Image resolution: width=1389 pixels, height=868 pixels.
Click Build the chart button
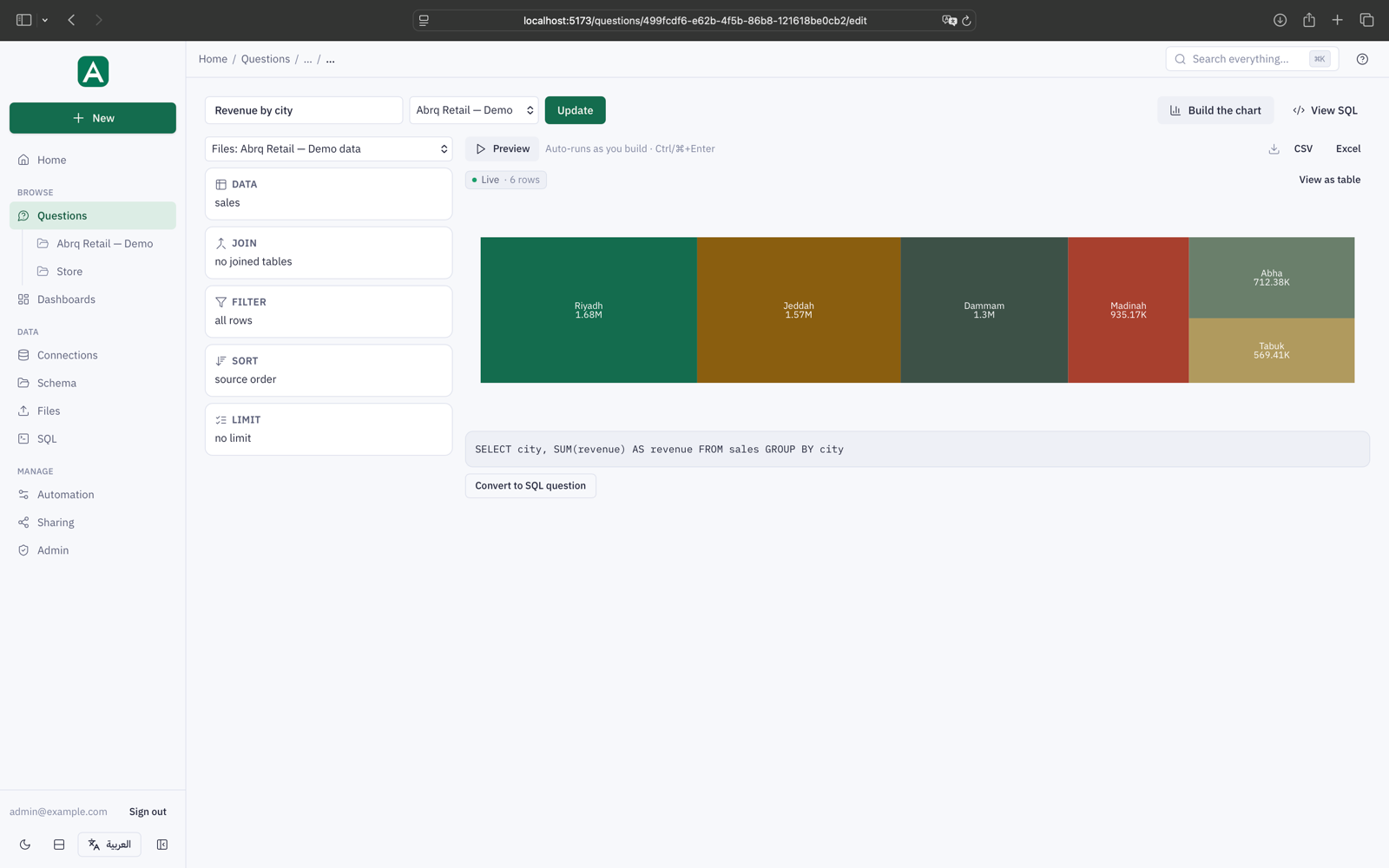[1215, 110]
